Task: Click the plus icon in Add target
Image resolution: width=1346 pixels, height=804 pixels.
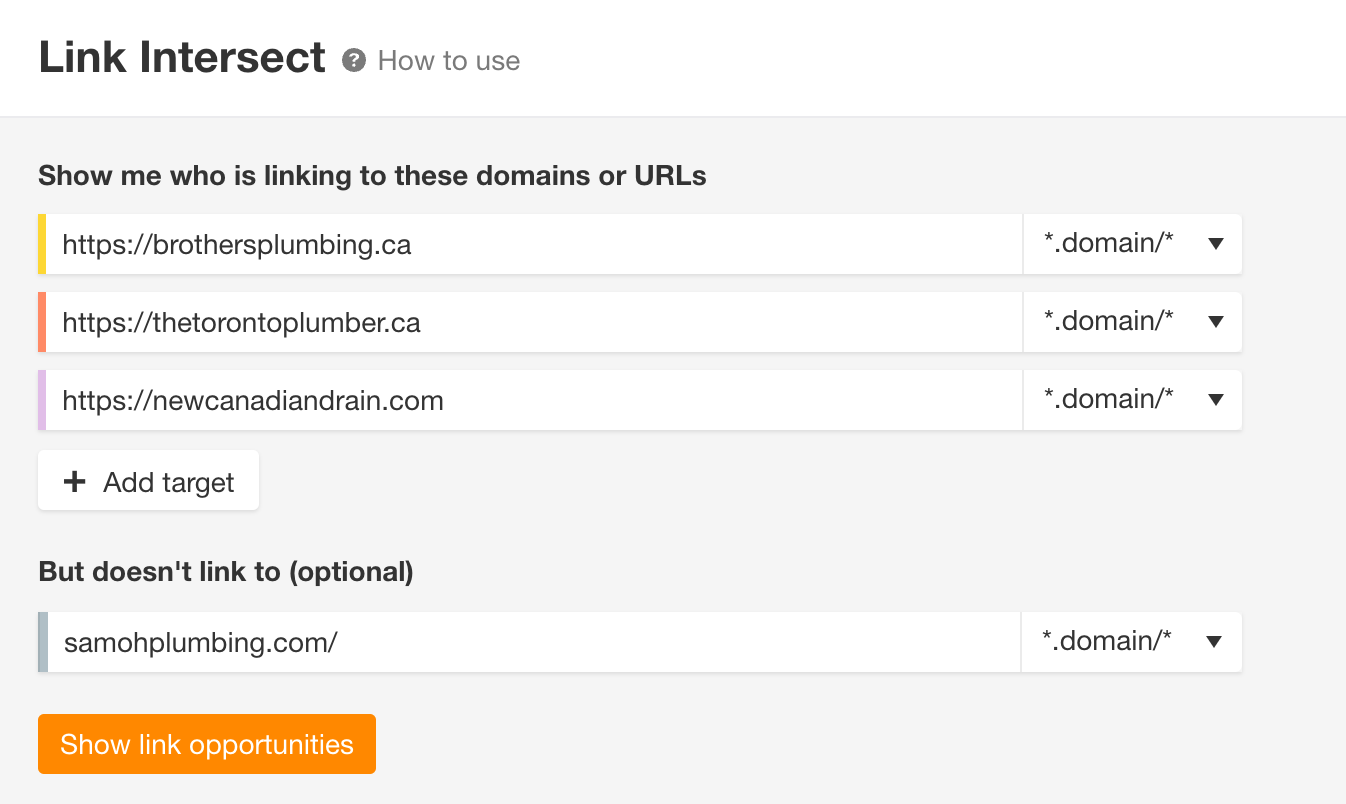Action: coord(74,482)
